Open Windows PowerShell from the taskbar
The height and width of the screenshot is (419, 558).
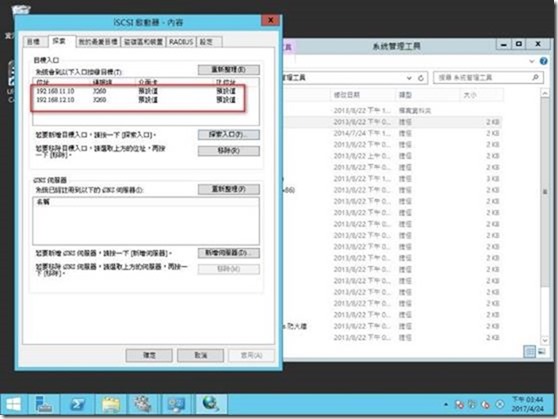77,404
